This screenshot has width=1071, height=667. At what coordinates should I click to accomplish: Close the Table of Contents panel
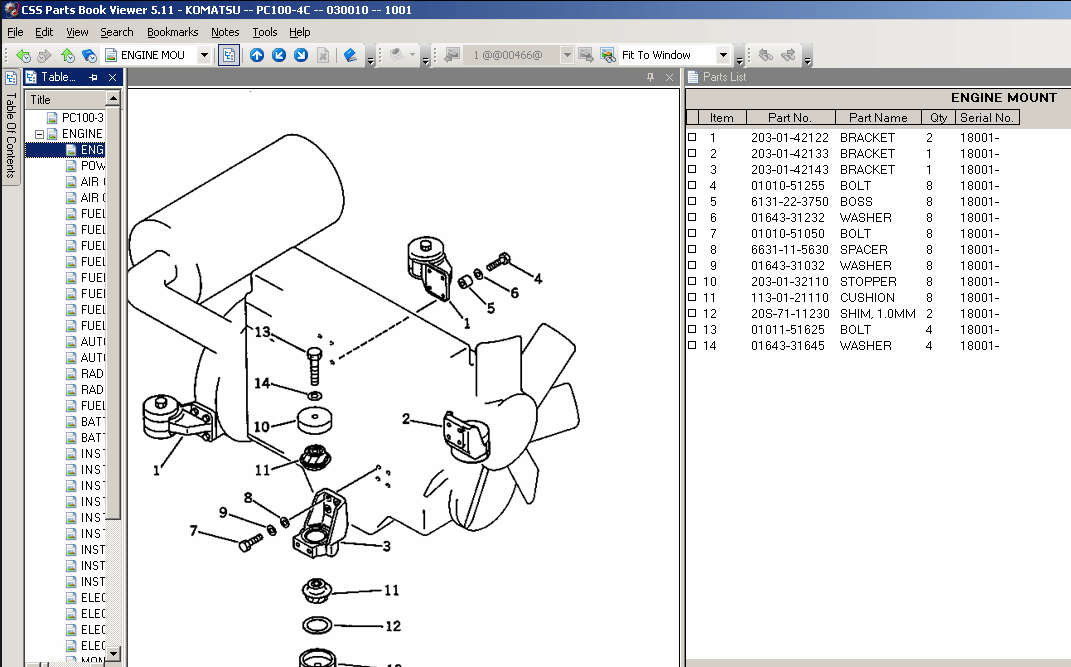coord(113,77)
